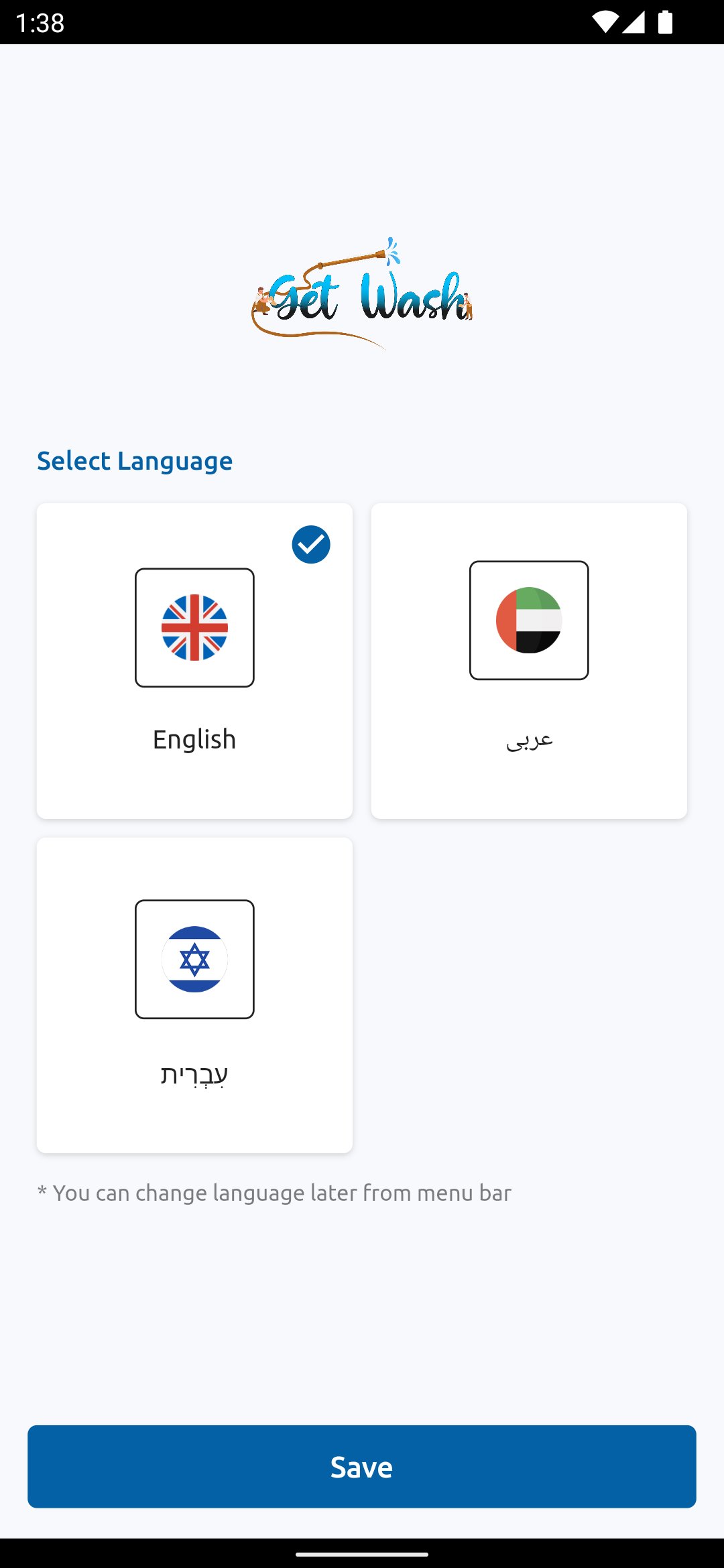Image resolution: width=724 pixels, height=1568 pixels.
Task: Tap the Hebrew label עִבְרִית
Action: point(194,1074)
